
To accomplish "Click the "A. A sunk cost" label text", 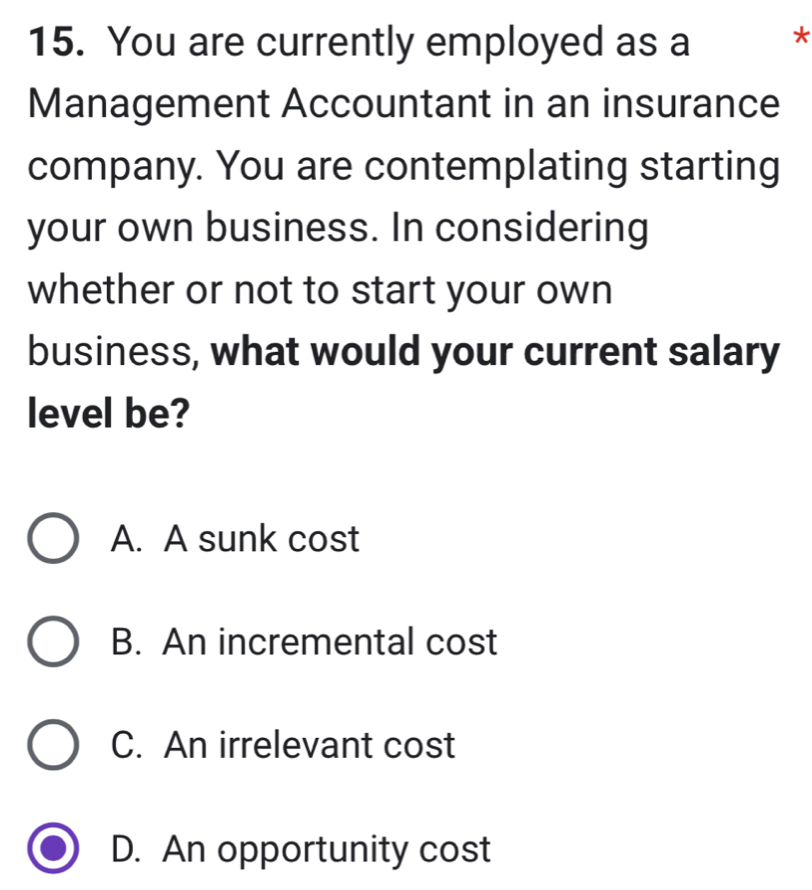I will [x=236, y=540].
